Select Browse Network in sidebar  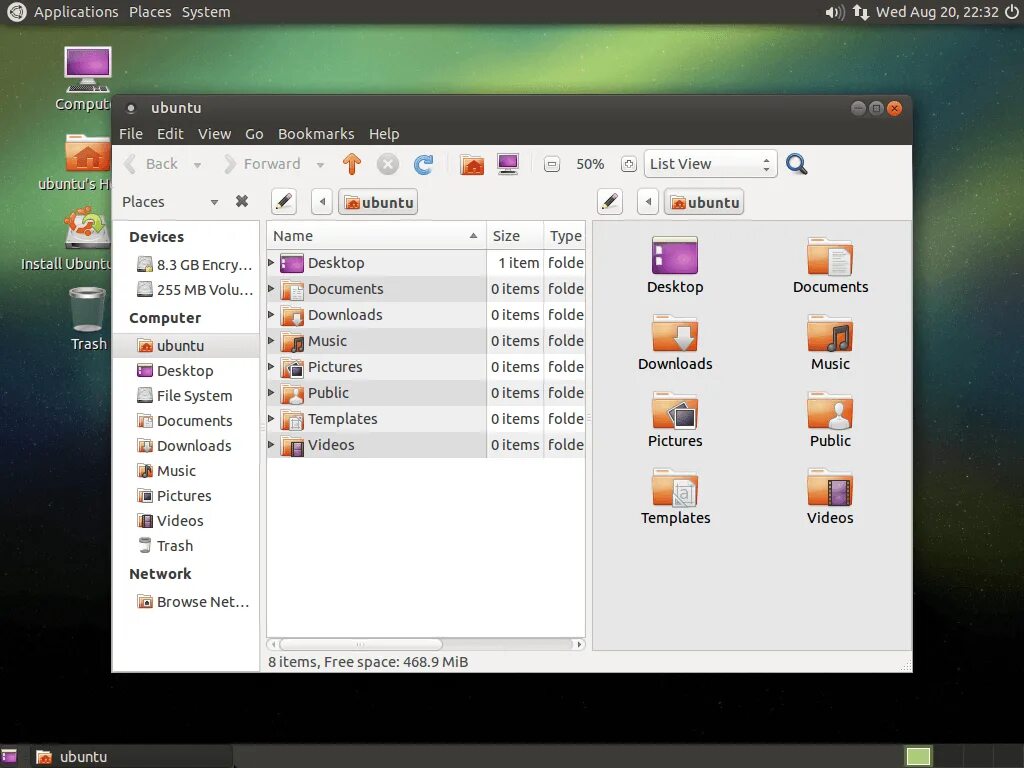tap(193, 601)
